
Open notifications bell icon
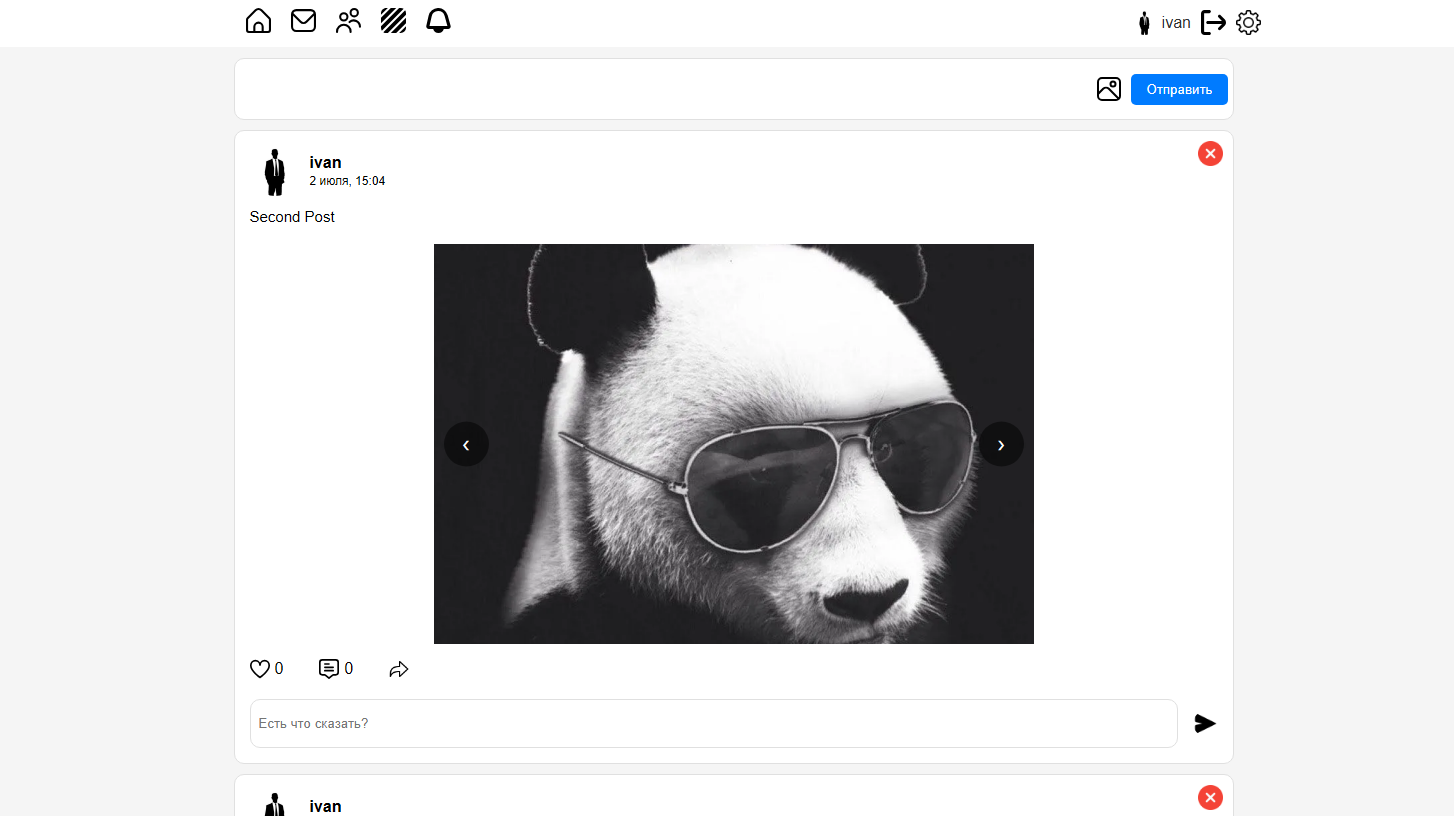click(x=438, y=21)
